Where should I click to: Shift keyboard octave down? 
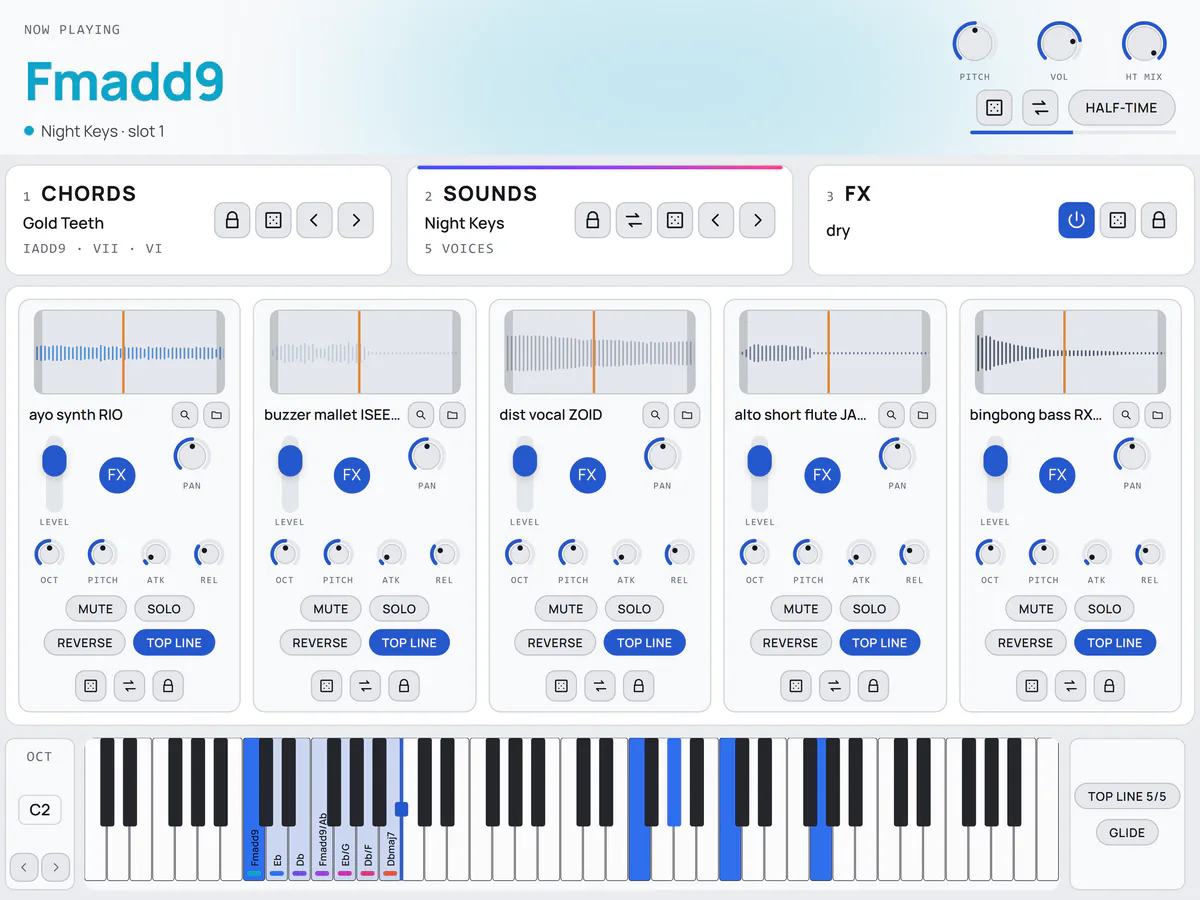[x=24, y=867]
